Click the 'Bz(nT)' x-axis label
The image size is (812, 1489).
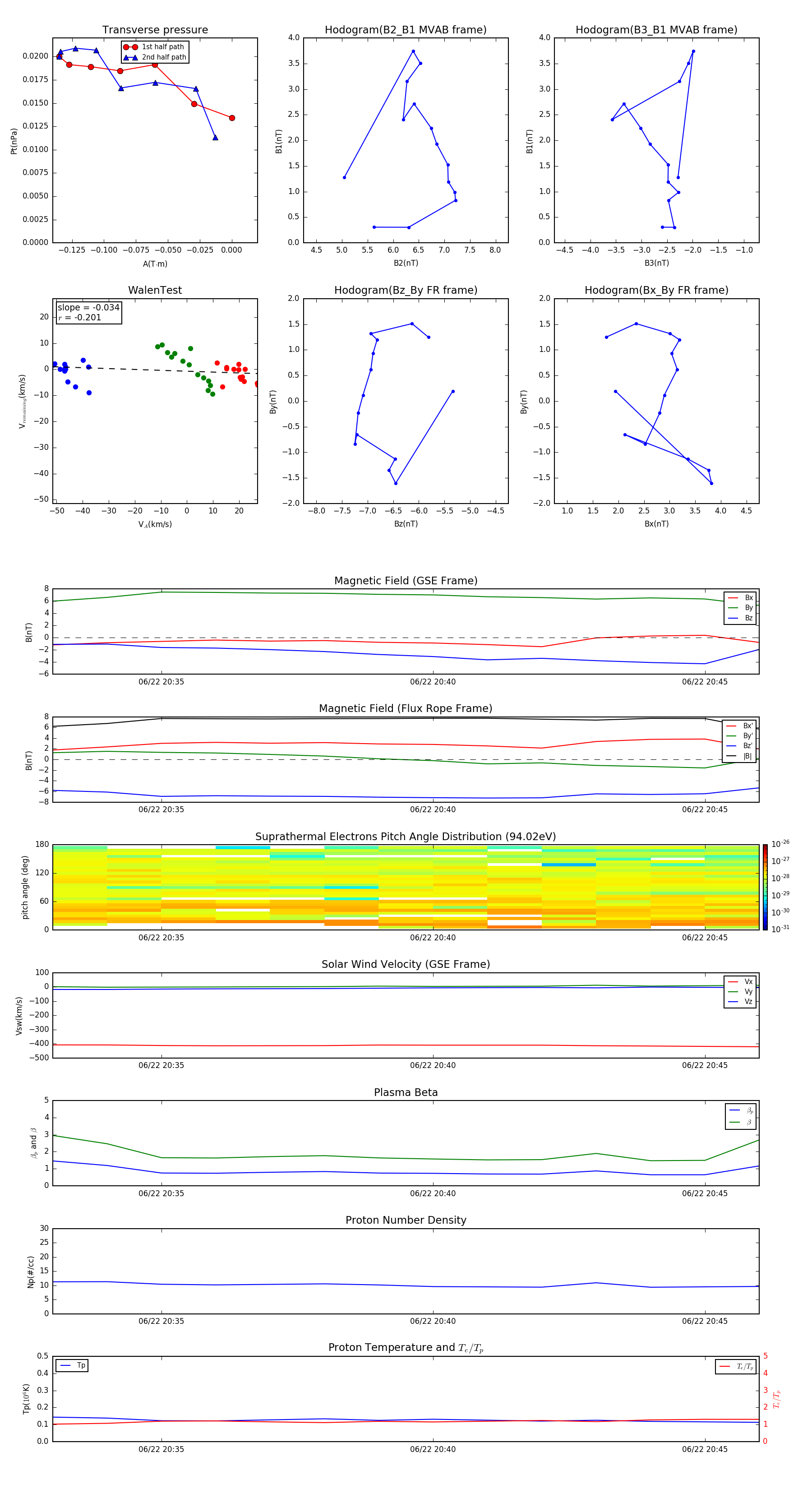click(406, 524)
